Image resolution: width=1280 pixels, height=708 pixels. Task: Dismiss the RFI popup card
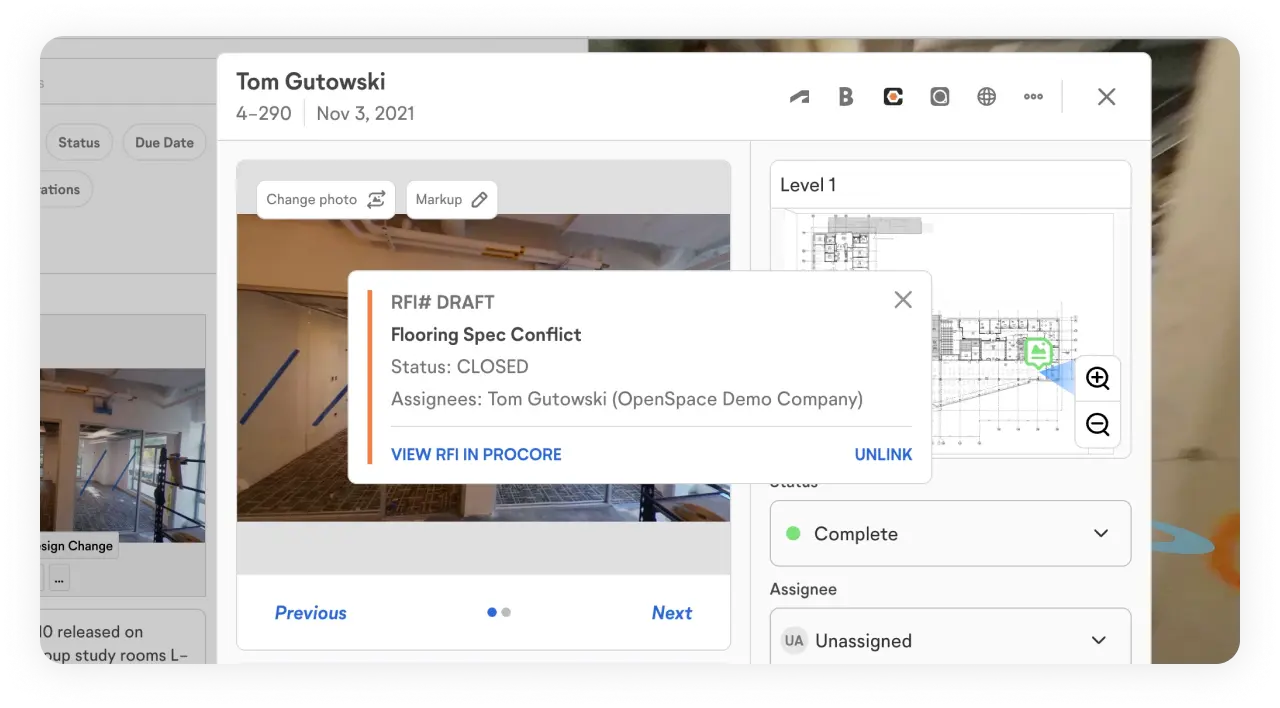click(x=902, y=300)
